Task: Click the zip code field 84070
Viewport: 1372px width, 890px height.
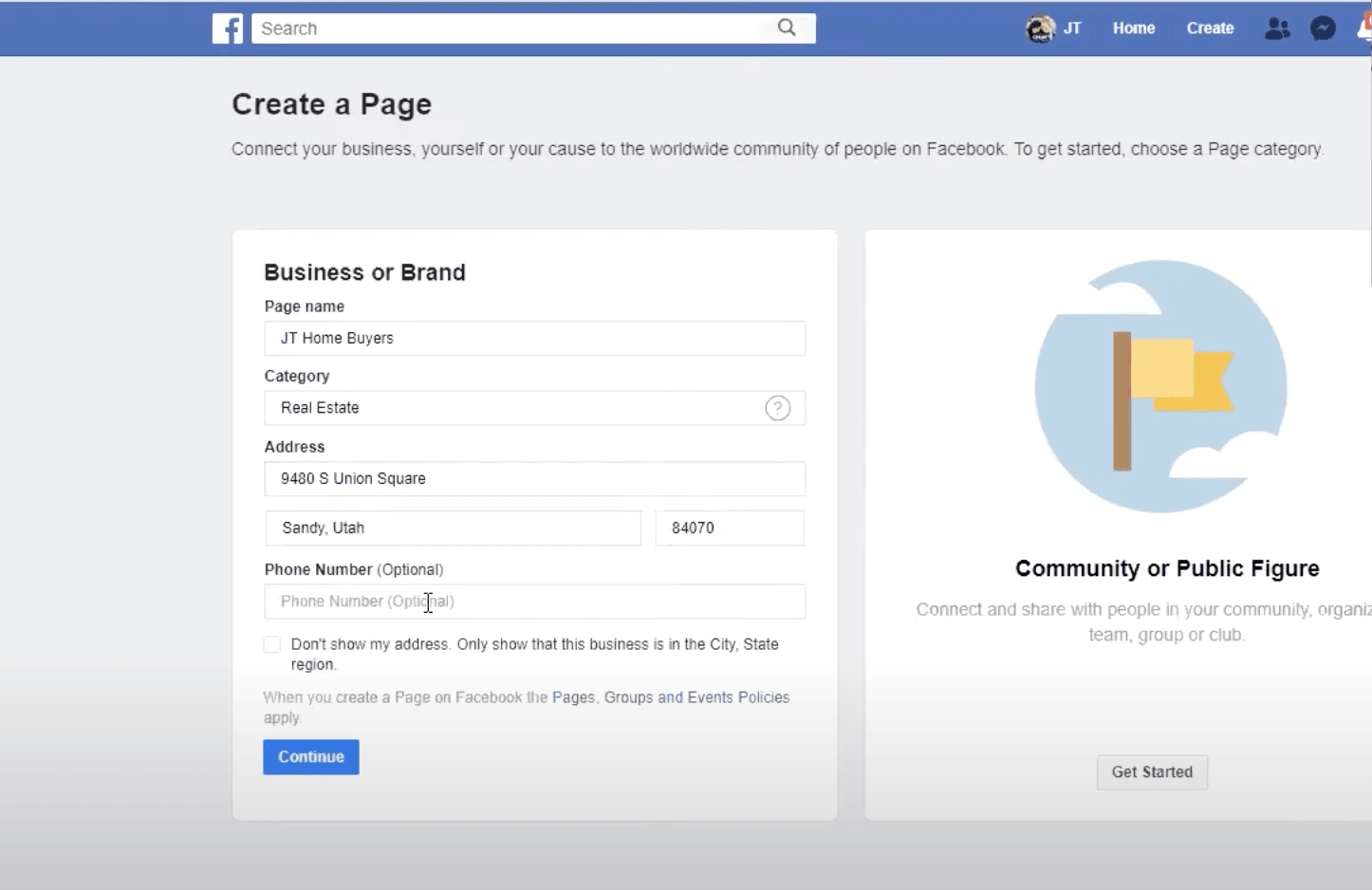Action: coord(730,528)
